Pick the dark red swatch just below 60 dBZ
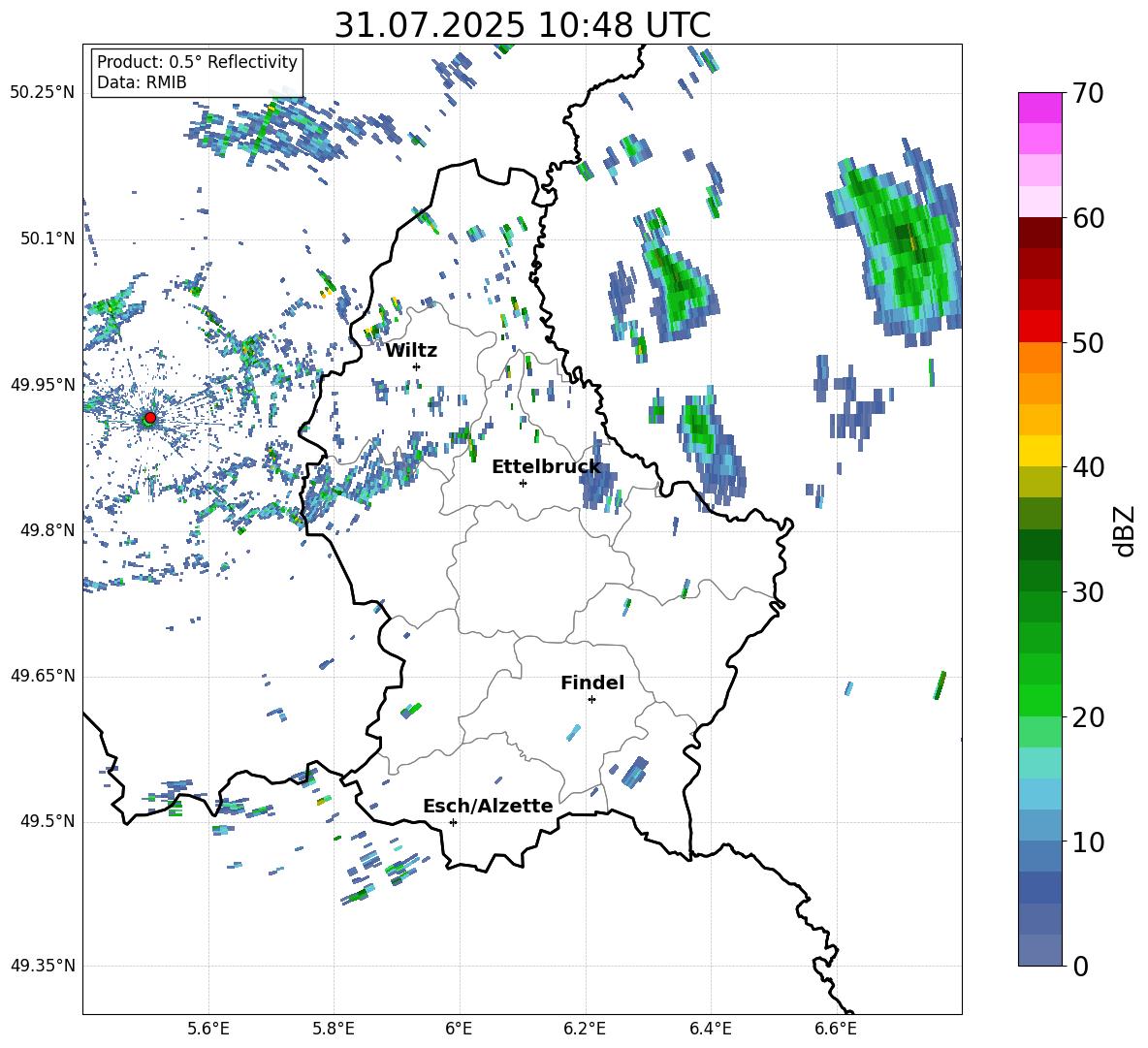Viewport: 1148px width, 1048px height. [x=1039, y=232]
